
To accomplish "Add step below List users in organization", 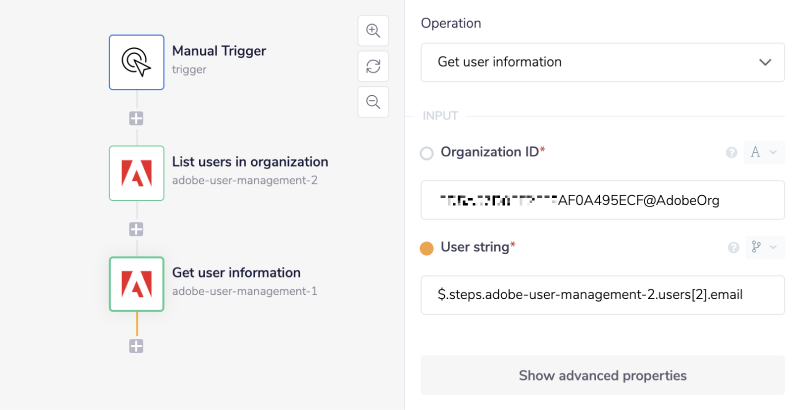I will [136, 229].
